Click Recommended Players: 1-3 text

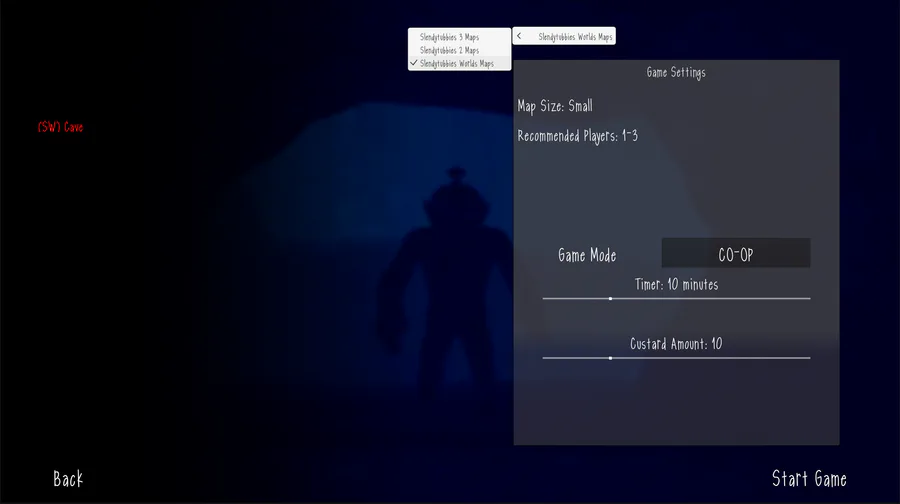(x=577, y=136)
